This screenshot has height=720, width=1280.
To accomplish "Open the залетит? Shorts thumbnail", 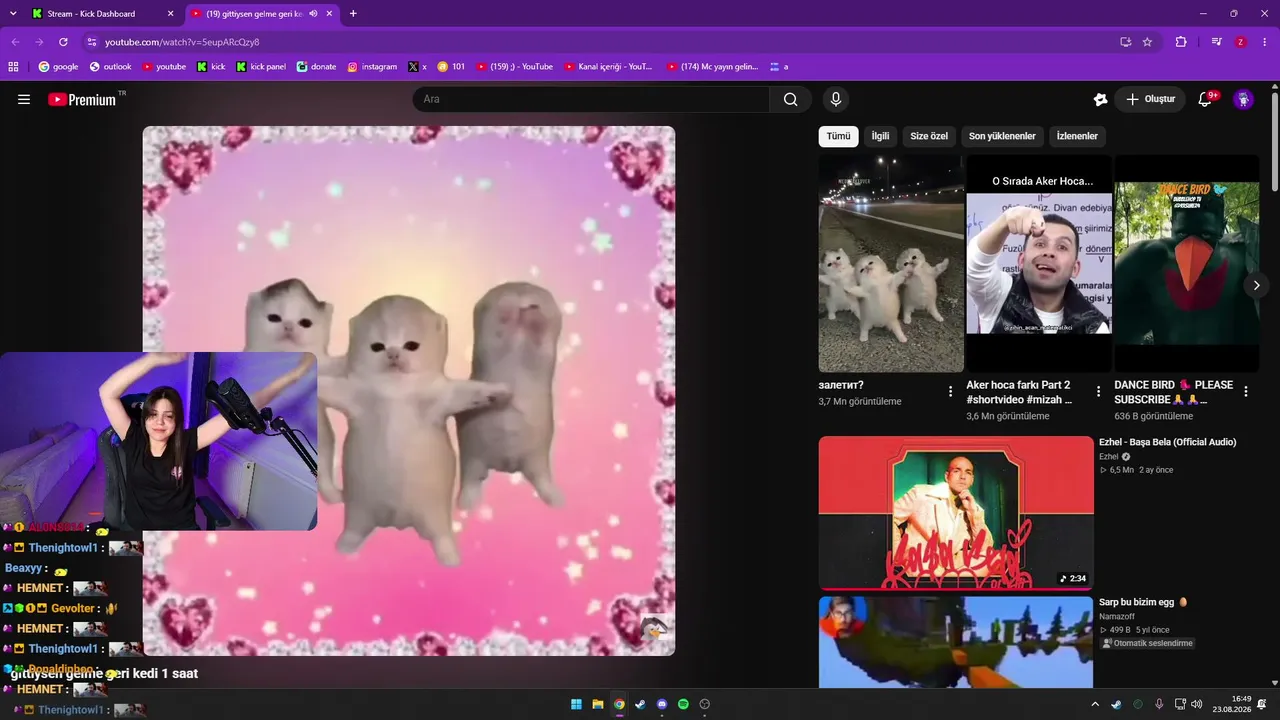I will click(891, 264).
